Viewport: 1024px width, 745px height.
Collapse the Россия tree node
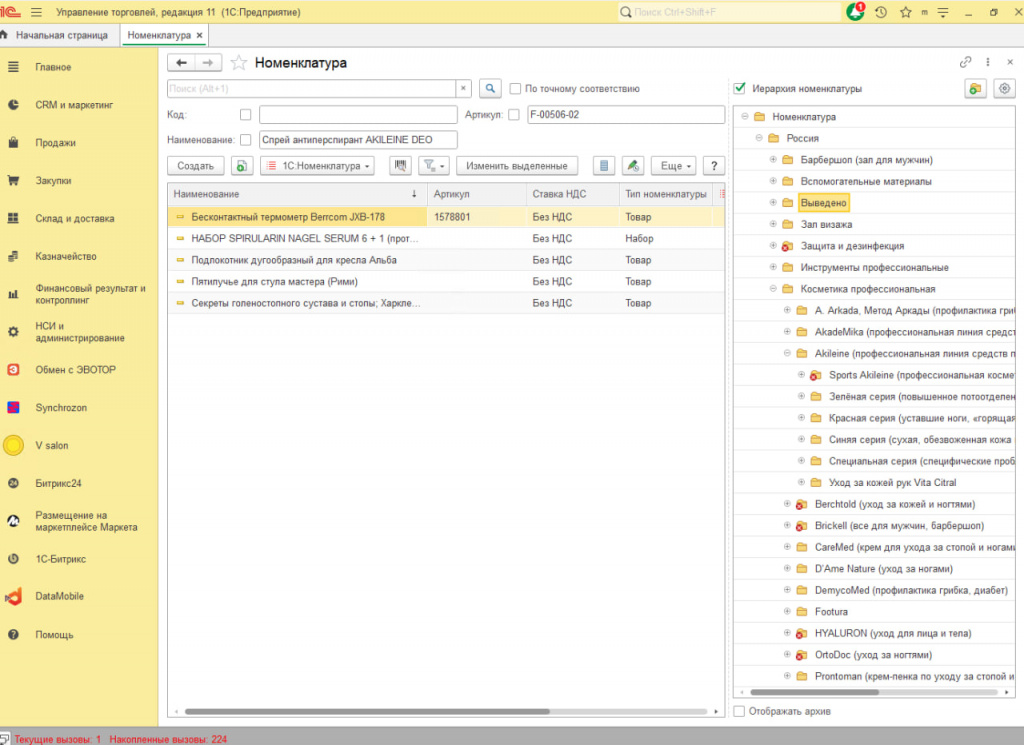(759, 138)
